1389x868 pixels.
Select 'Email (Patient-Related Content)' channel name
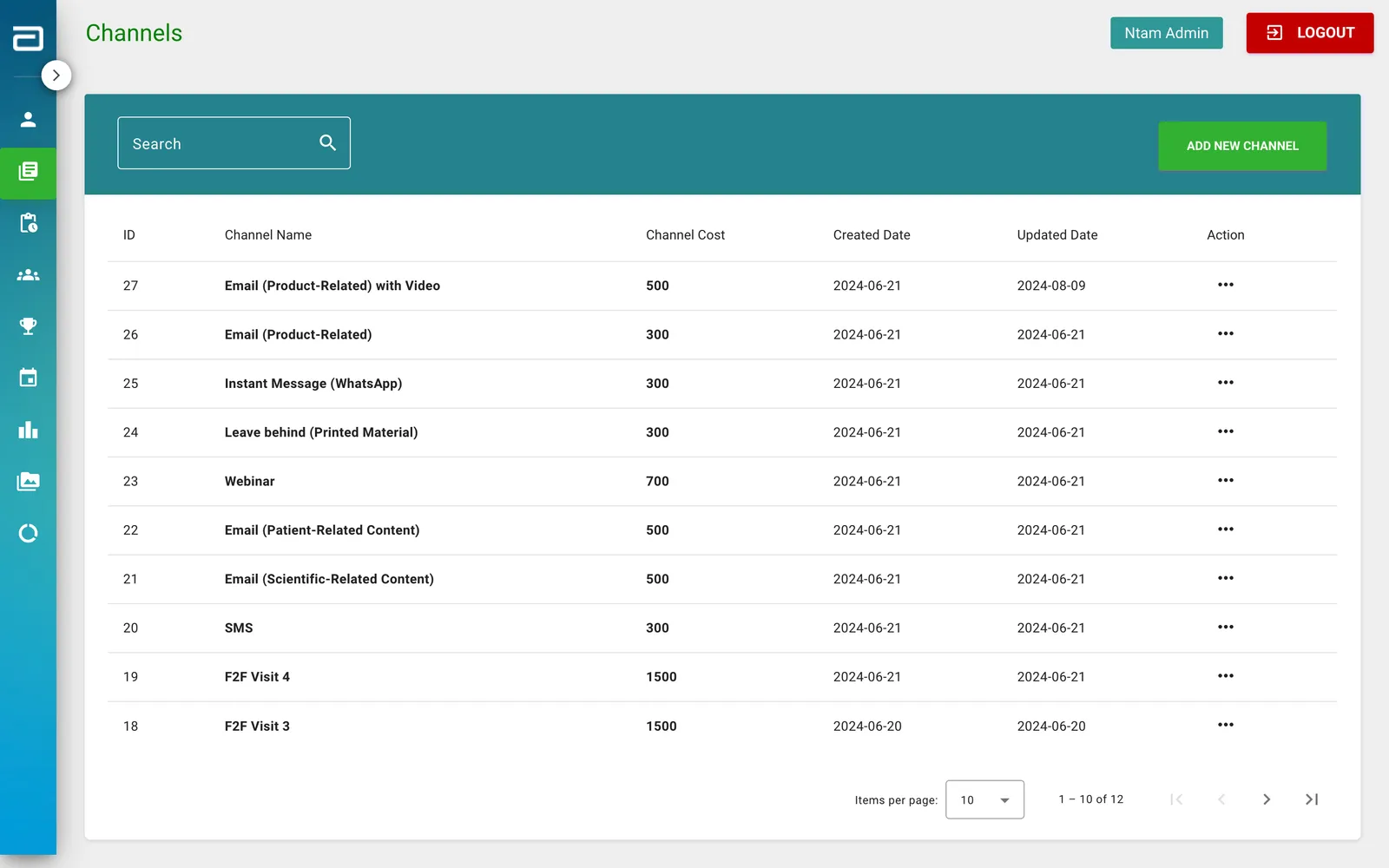point(321,530)
